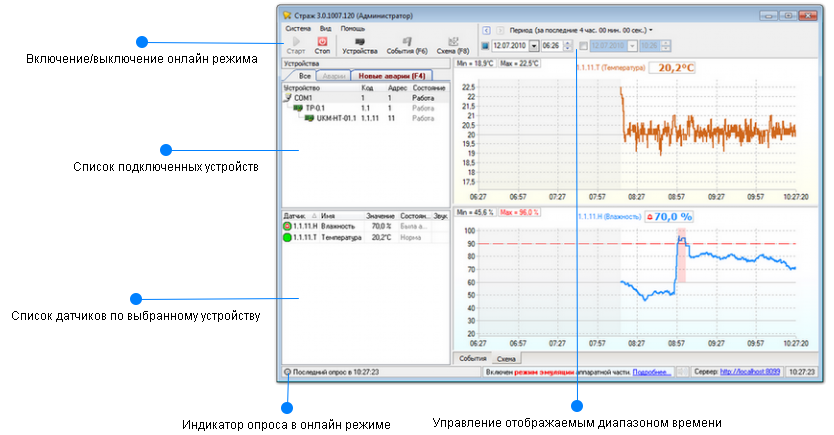Open Схема (F8) toolbar icon
Screen dimensions: 834x435
453,41
